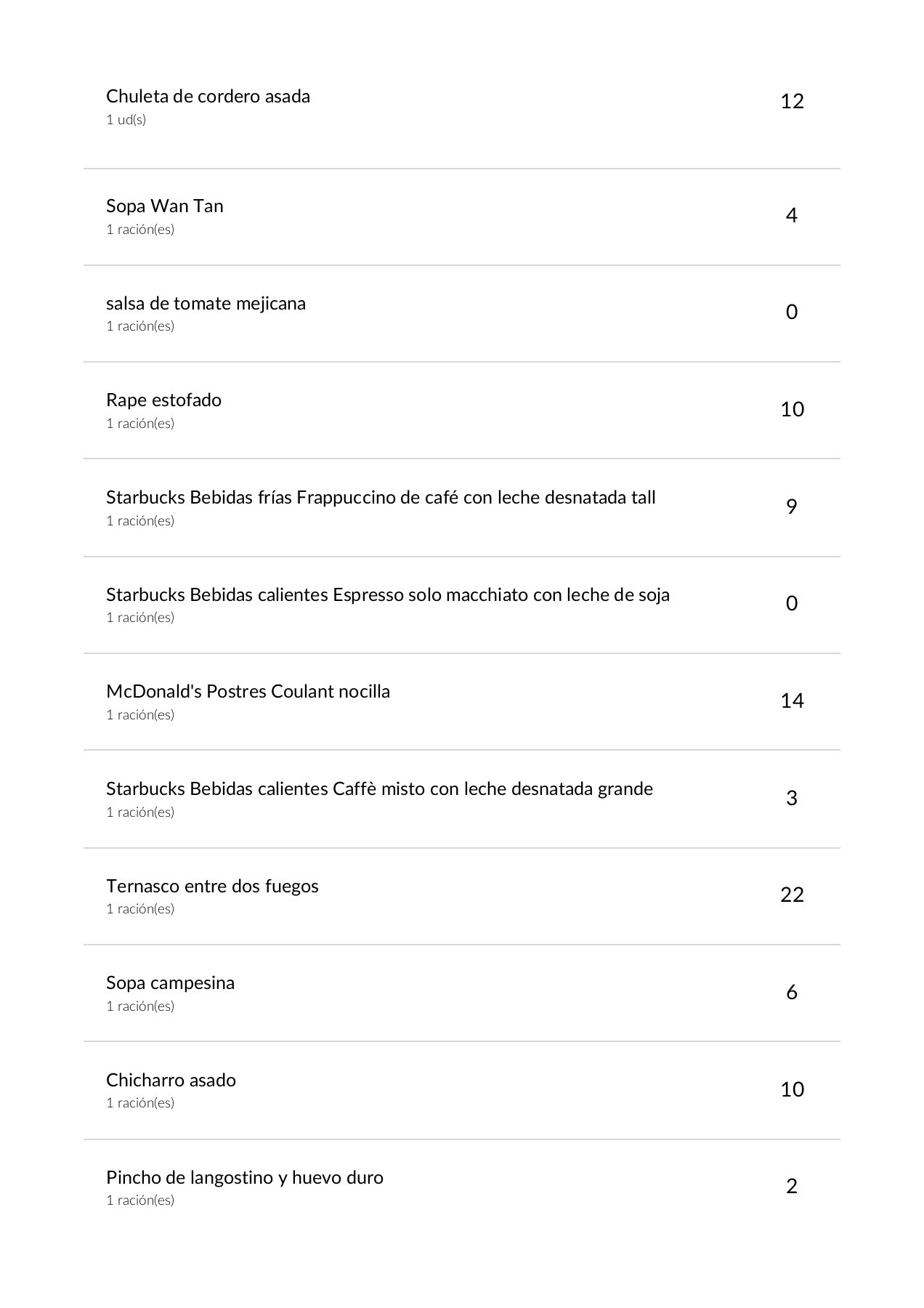Click the "1 ud(s)" serving label
This screenshot has width=924, height=1308.
click(126, 120)
